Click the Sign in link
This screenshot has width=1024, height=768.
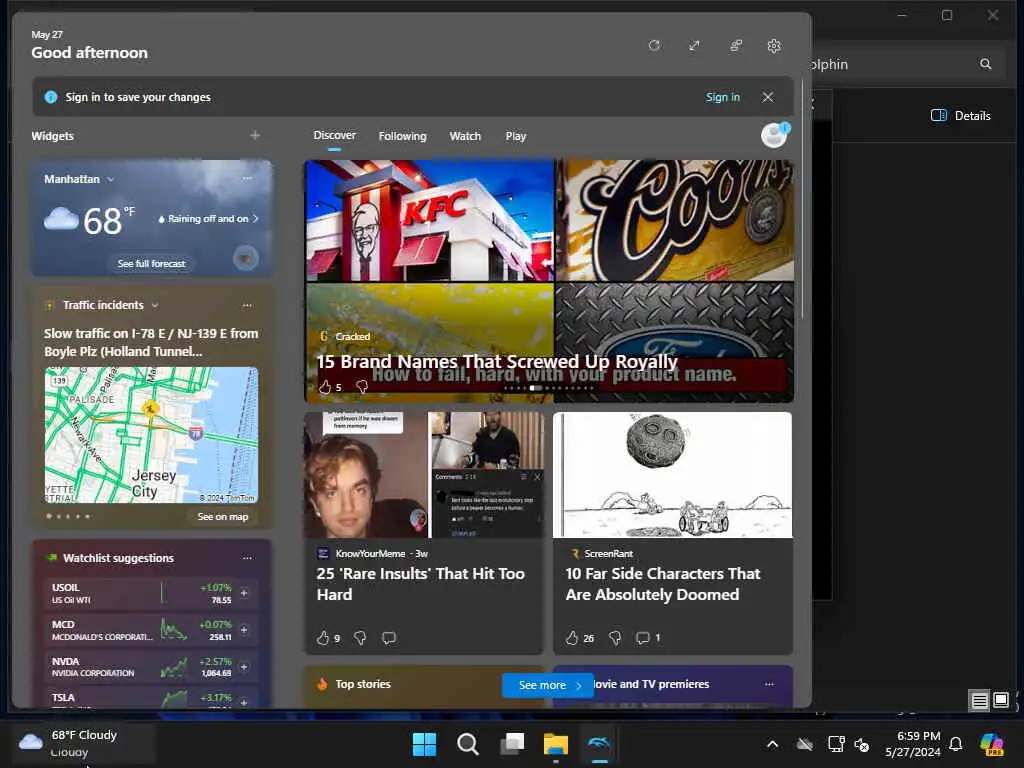click(722, 97)
